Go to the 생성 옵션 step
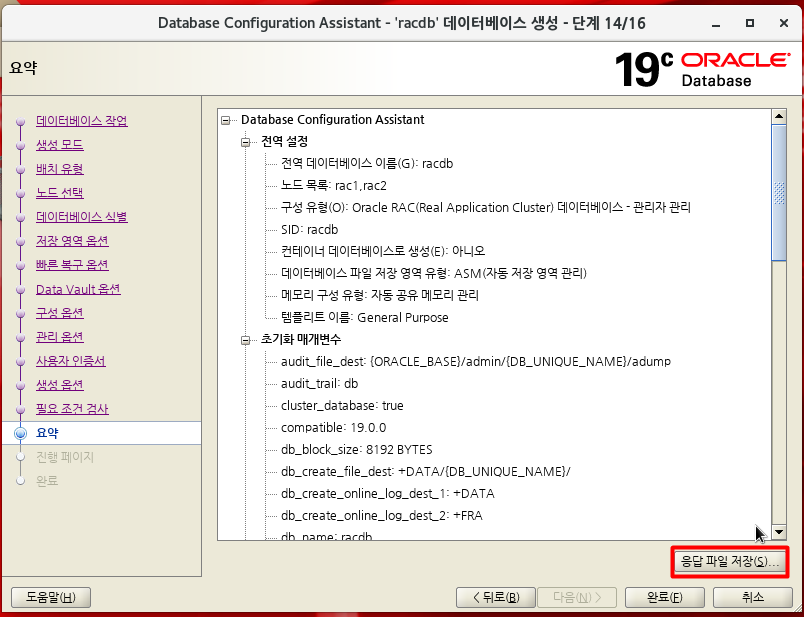This screenshot has height=617, width=804. coord(59,385)
